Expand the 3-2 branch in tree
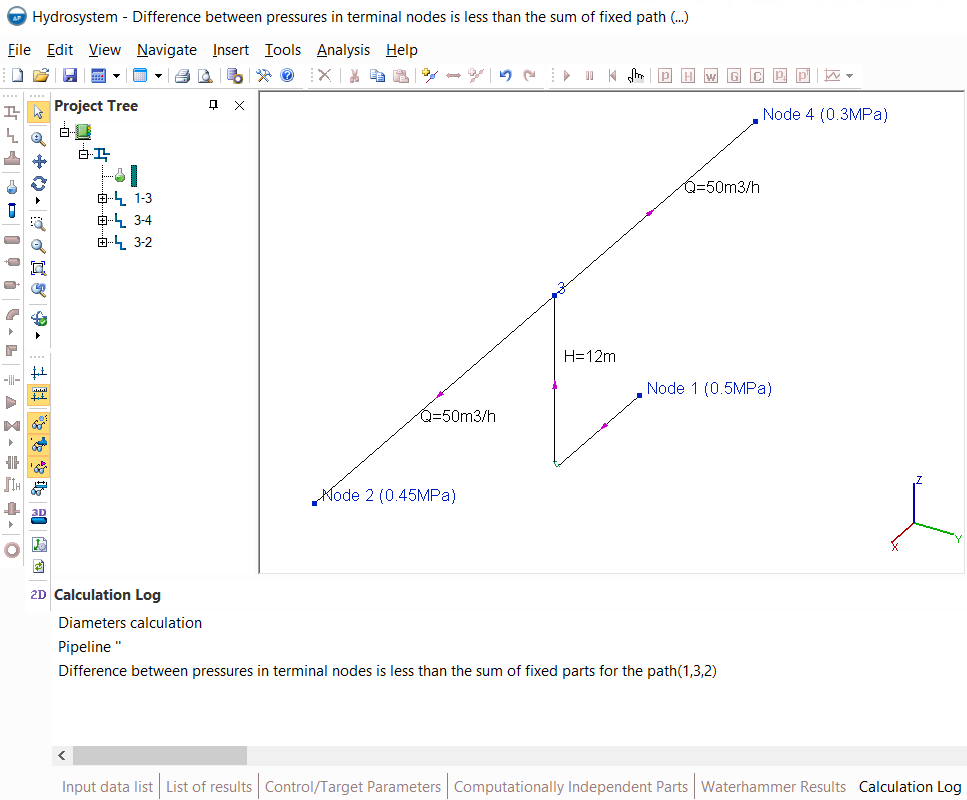Image resolution: width=967 pixels, height=800 pixels. coord(102,242)
